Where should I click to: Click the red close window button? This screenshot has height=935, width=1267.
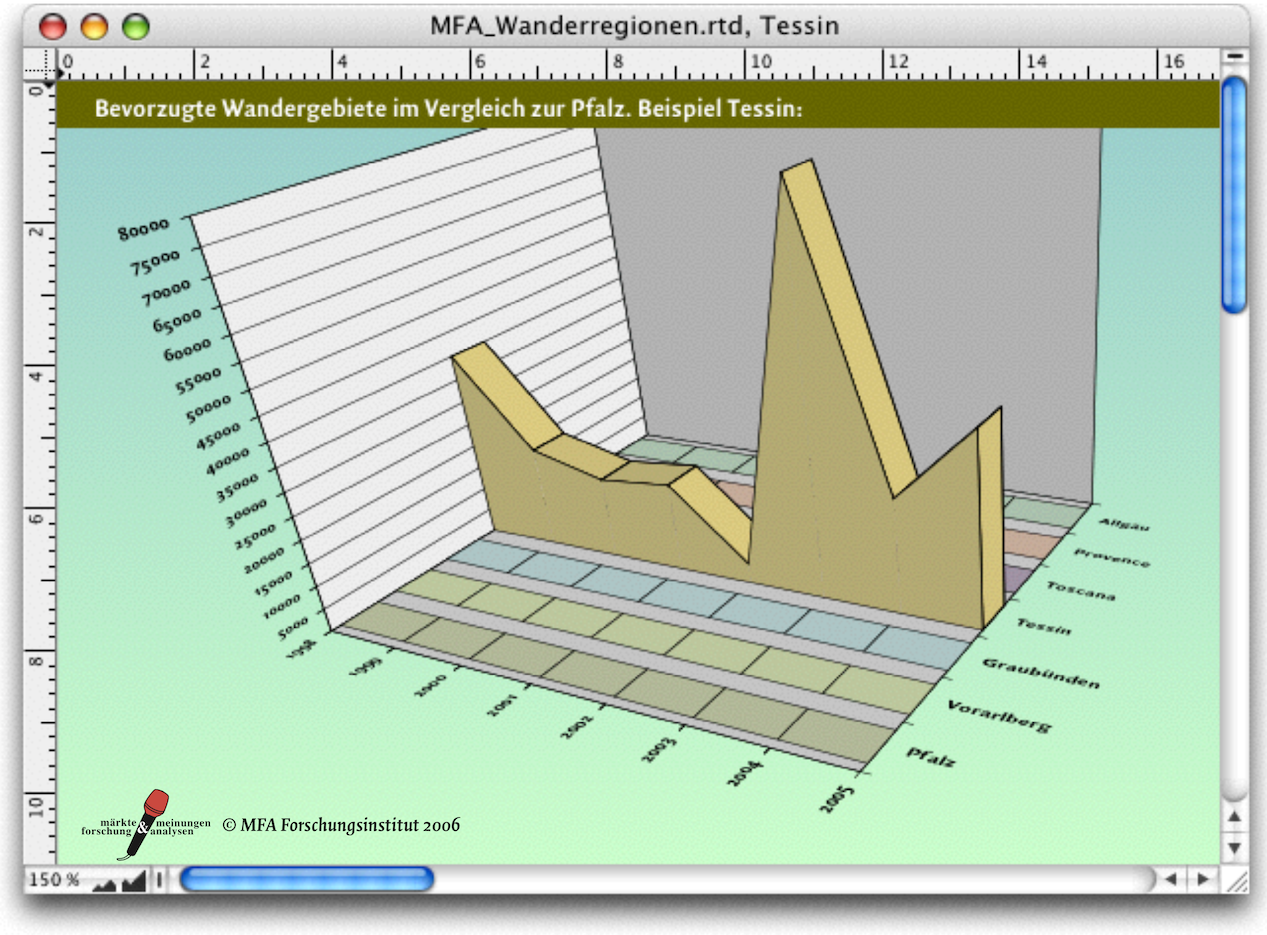tap(52, 25)
